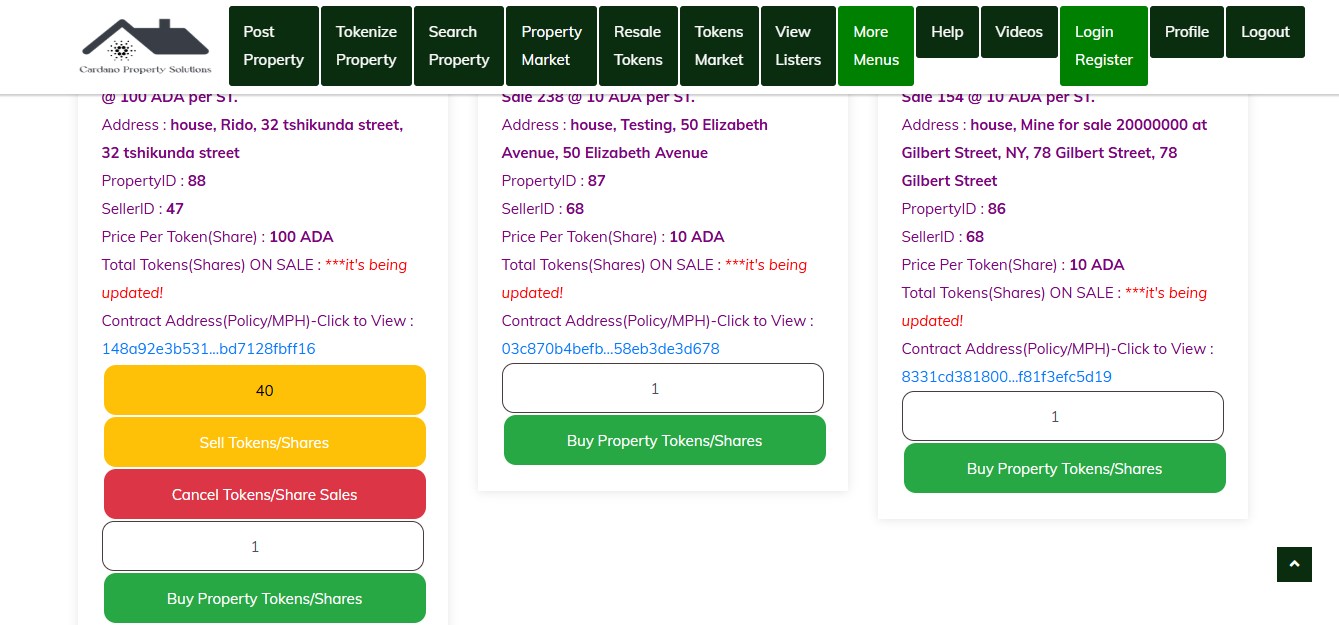Image resolution: width=1339 pixels, height=625 pixels.
Task: Log out using the Logout button
Action: [1264, 32]
